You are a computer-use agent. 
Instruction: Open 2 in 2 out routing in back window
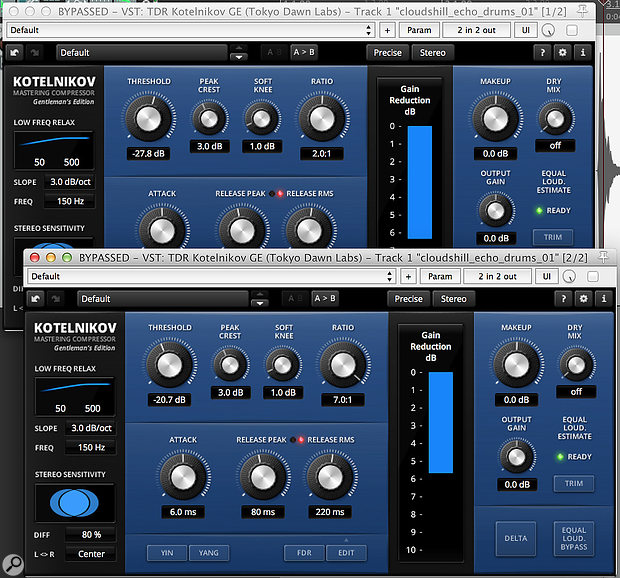tap(476, 30)
